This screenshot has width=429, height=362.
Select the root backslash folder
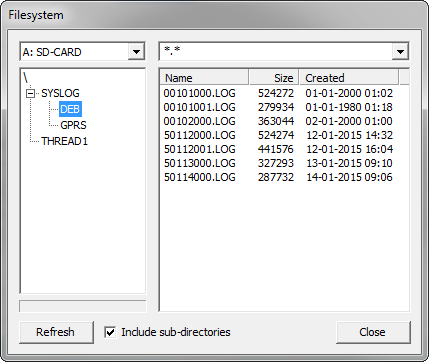pos(25,78)
